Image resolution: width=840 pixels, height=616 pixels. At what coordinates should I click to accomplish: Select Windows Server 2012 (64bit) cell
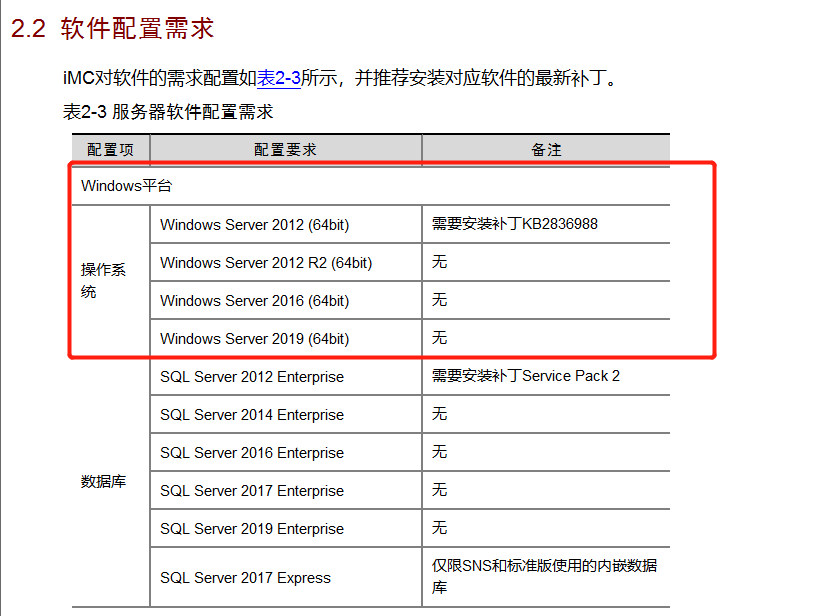coord(286,224)
